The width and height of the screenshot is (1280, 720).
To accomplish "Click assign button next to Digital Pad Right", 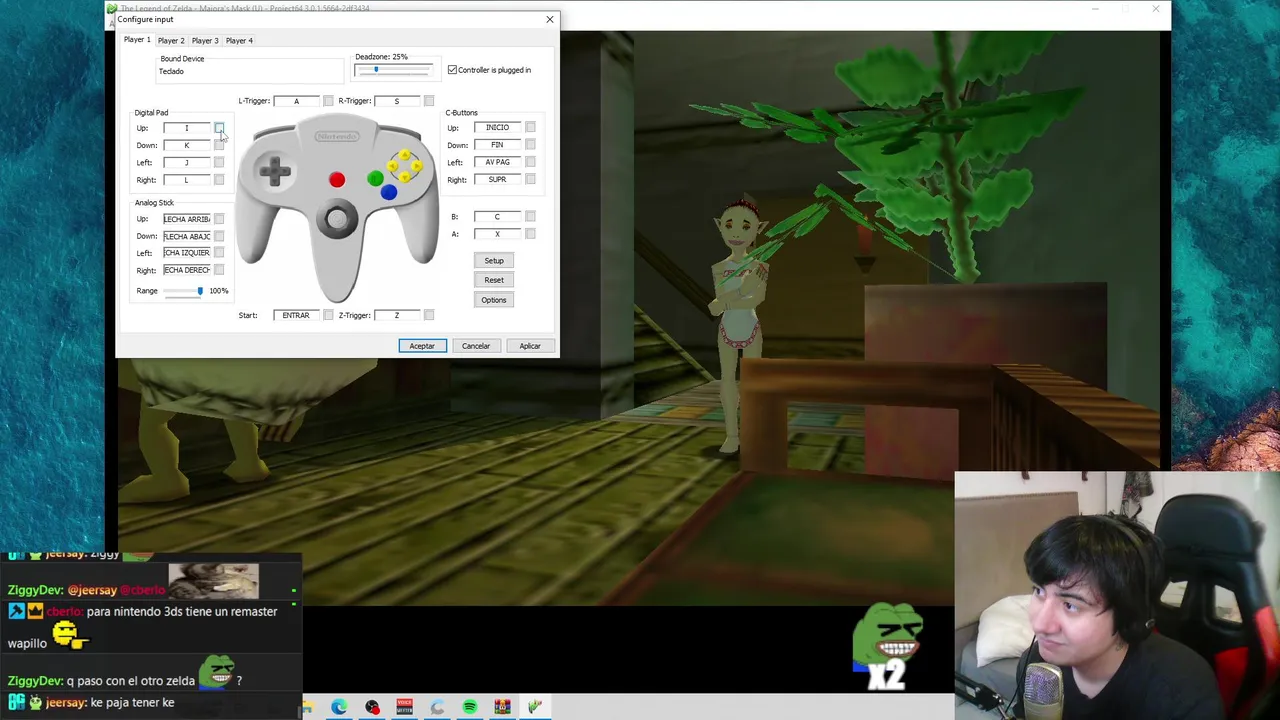I will pos(219,180).
